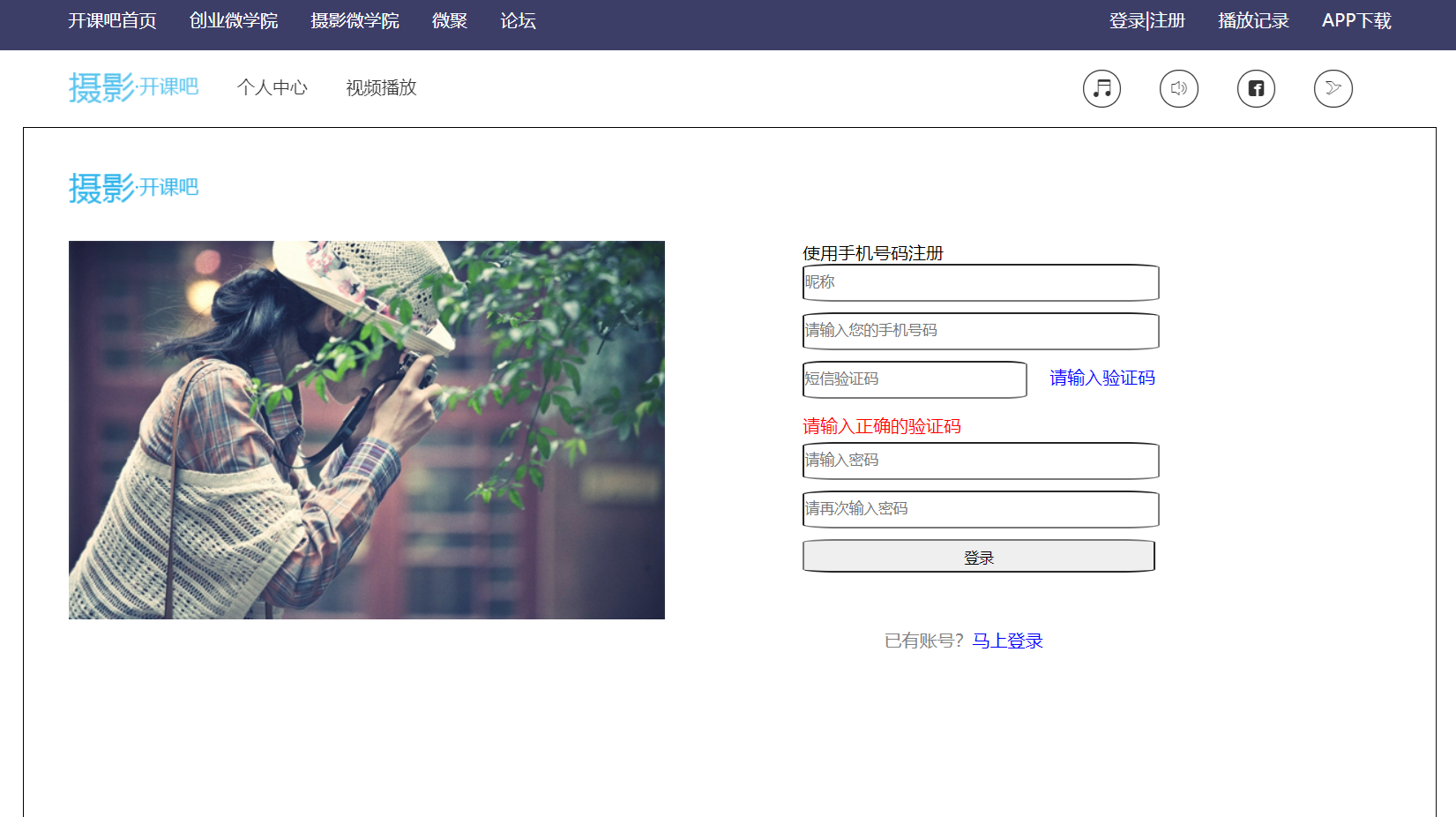Click the 摄影·开课吧 logo in the header
This screenshot has height=817, width=1456.
click(x=133, y=86)
